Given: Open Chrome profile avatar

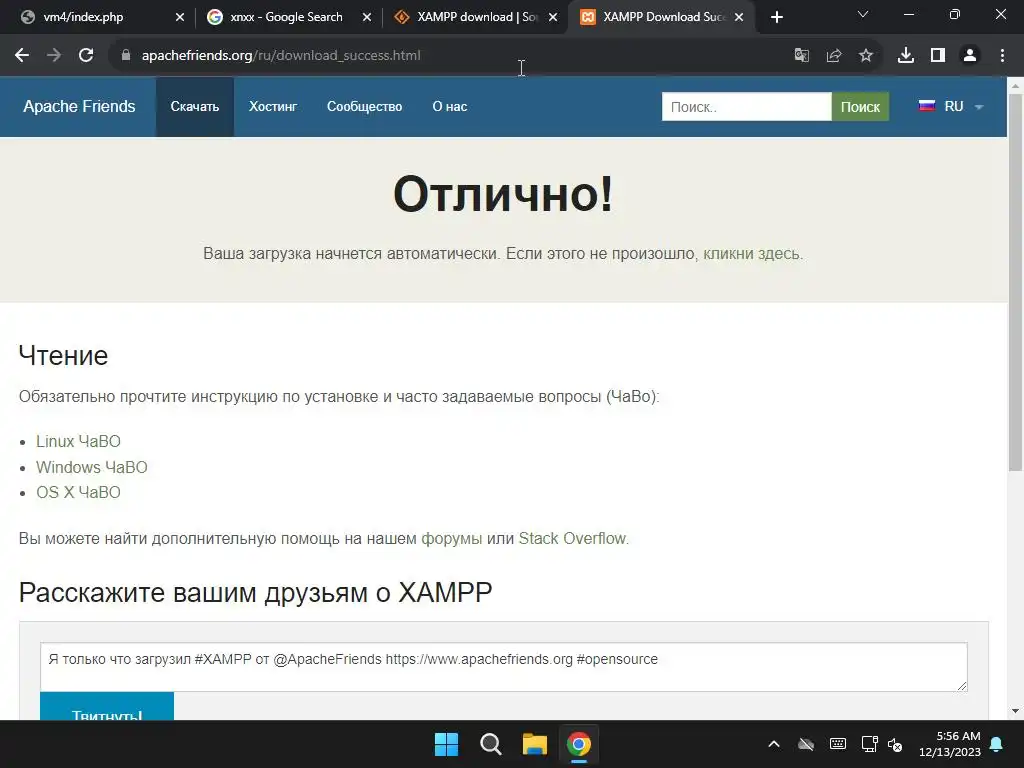Looking at the screenshot, I should [x=970, y=56].
